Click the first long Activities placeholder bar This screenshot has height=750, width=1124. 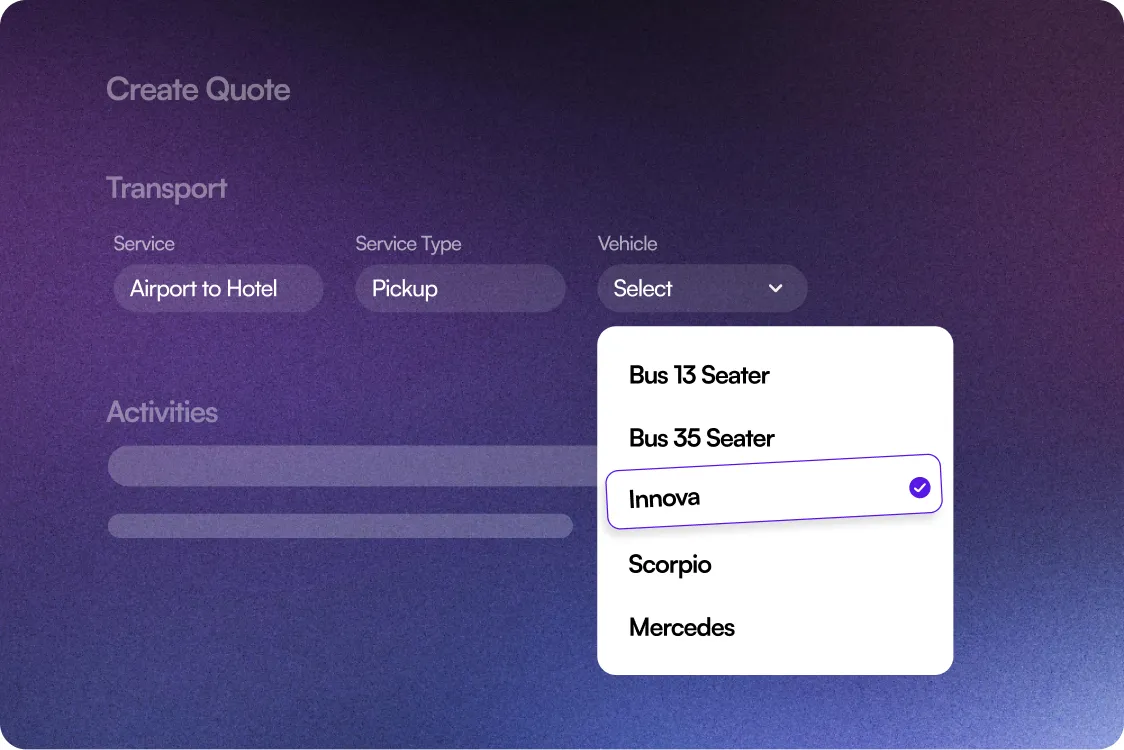(352, 466)
